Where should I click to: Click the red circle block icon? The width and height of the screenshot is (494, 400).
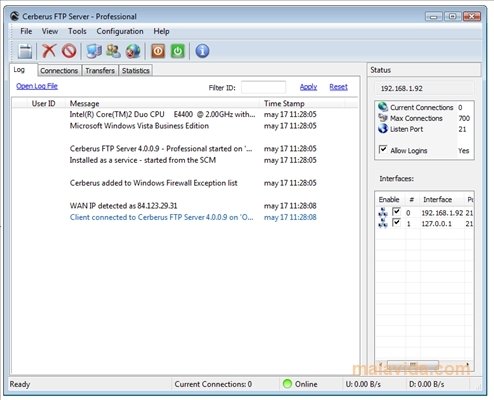click(69, 51)
